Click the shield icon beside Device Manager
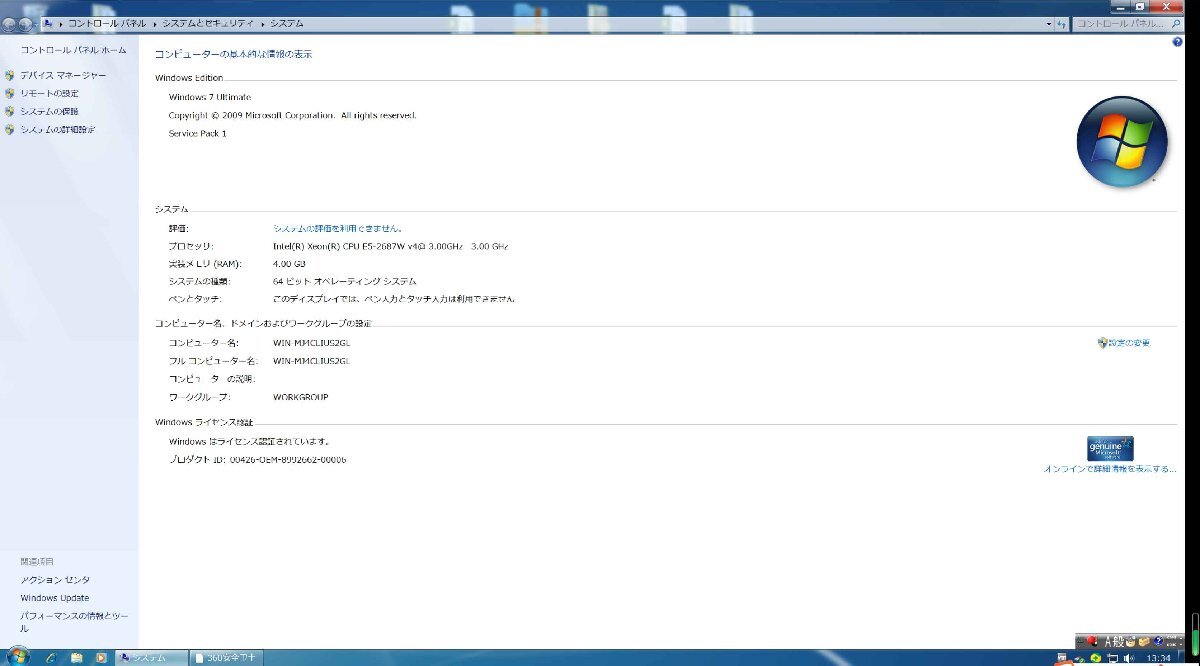Screen dimensions: 1200x666 tap(10, 75)
